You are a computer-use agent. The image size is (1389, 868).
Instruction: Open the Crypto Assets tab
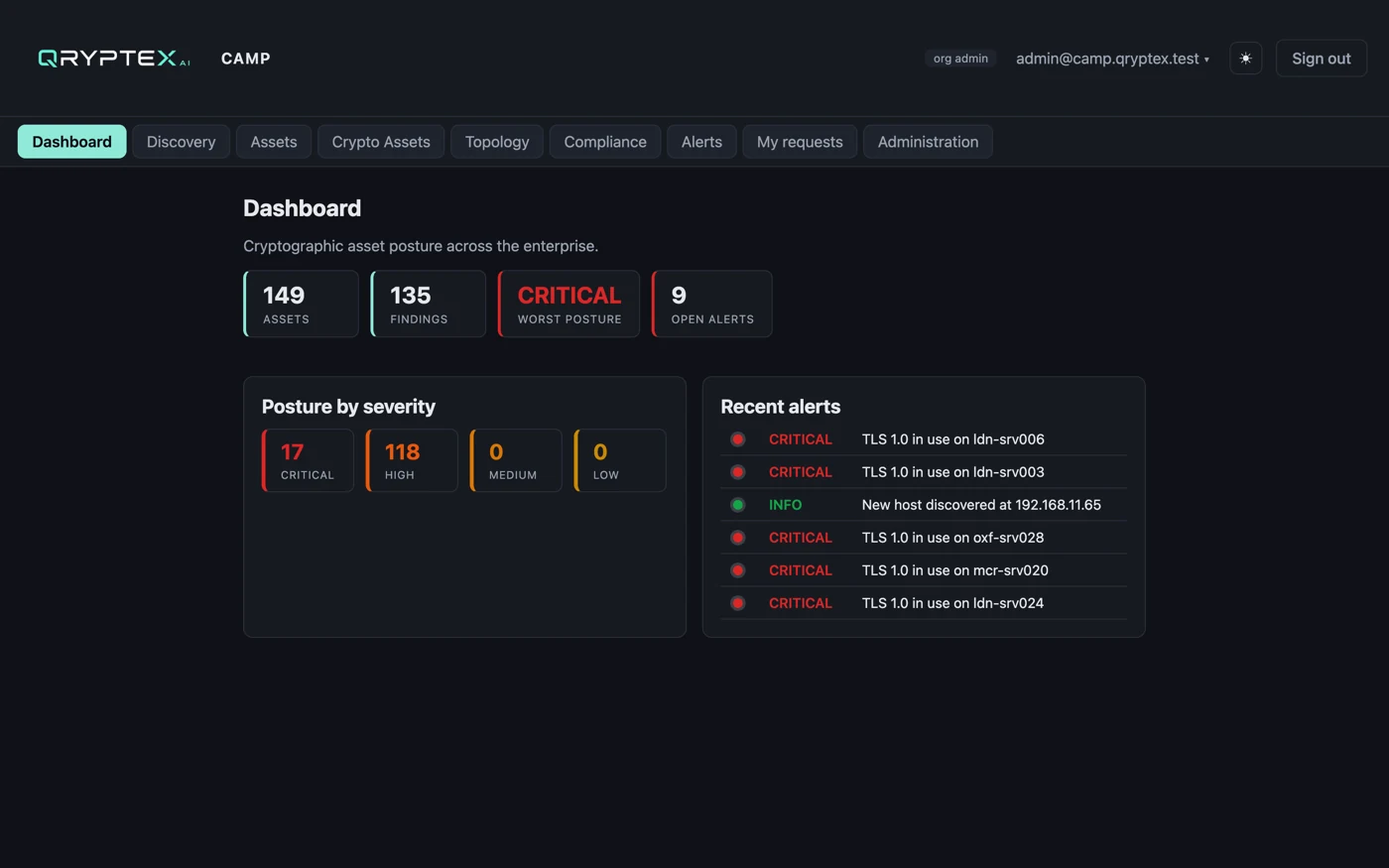point(381,142)
